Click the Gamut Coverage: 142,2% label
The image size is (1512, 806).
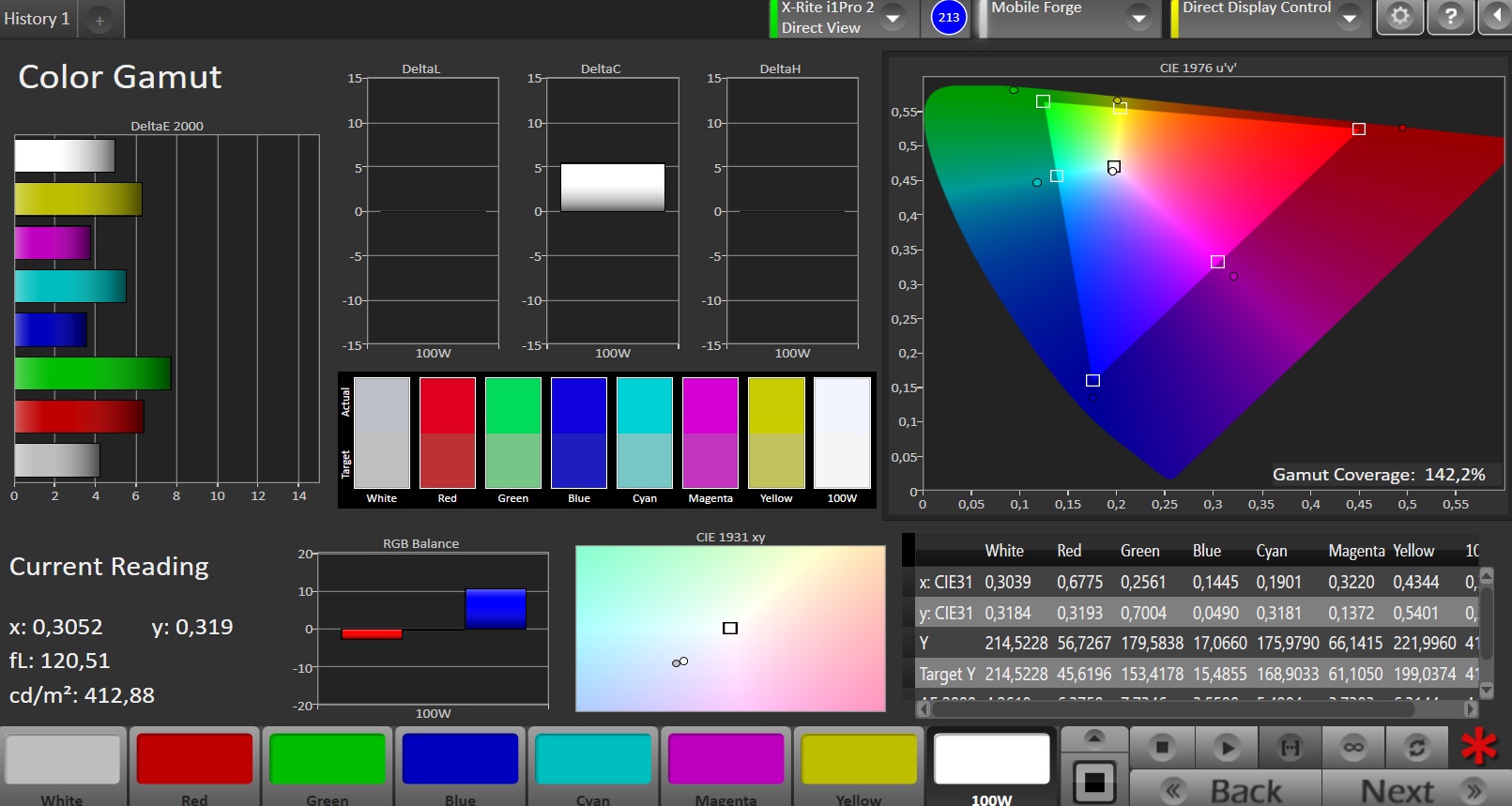click(1379, 475)
